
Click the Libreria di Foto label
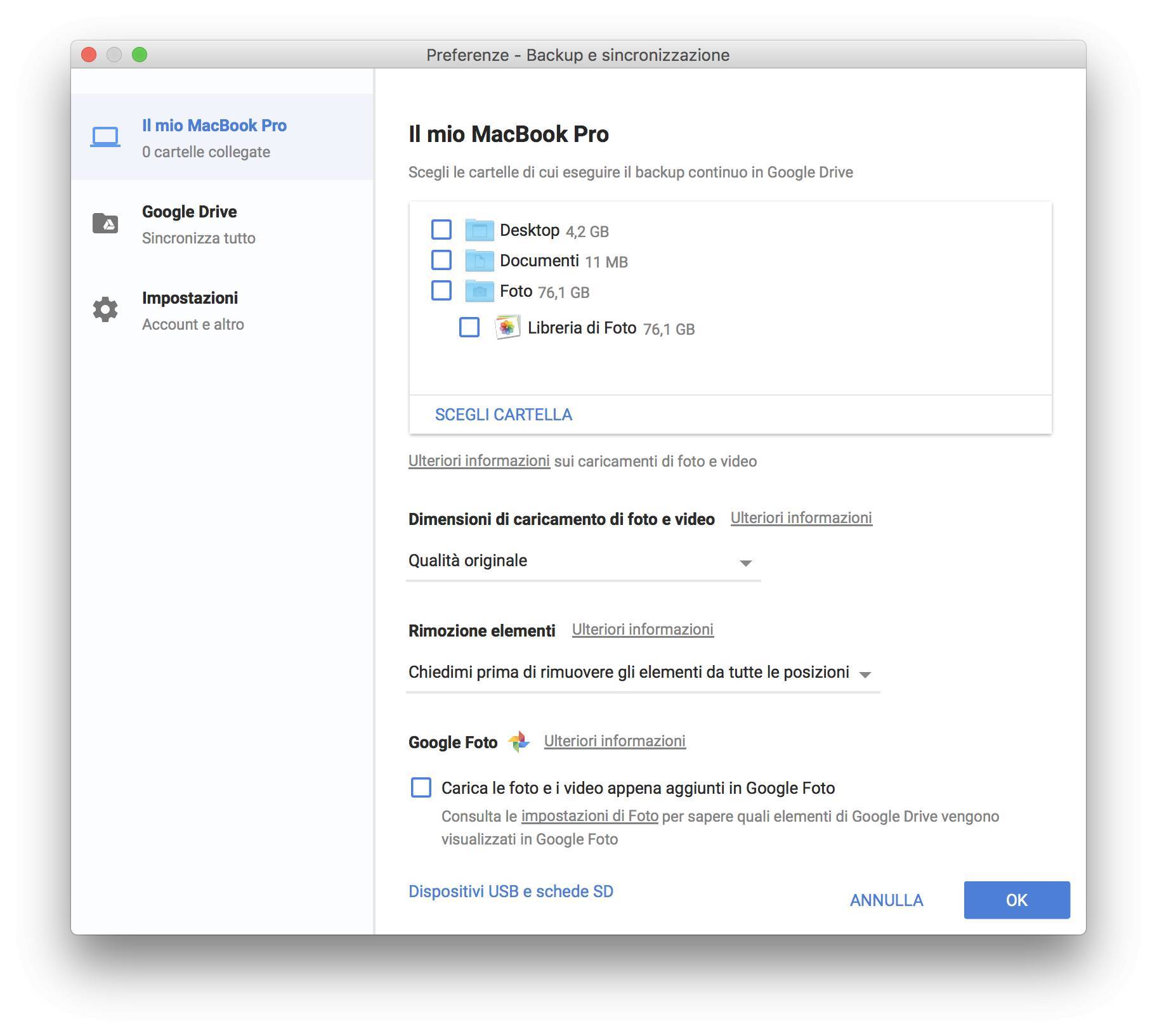point(582,328)
